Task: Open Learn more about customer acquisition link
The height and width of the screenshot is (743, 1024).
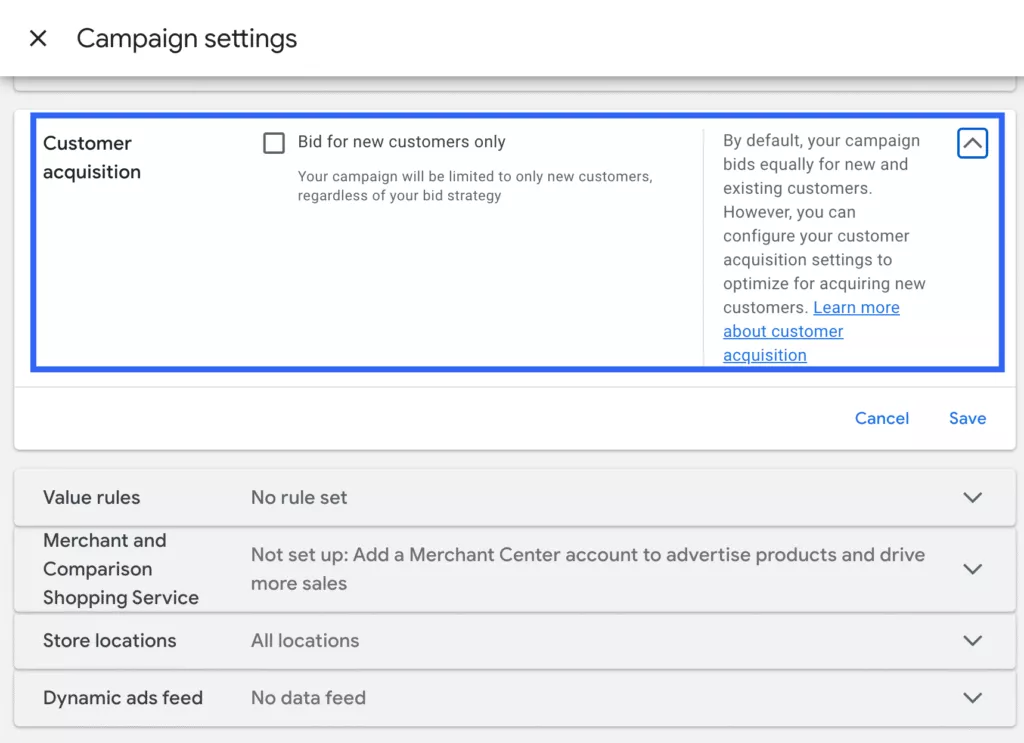Action: (x=811, y=331)
